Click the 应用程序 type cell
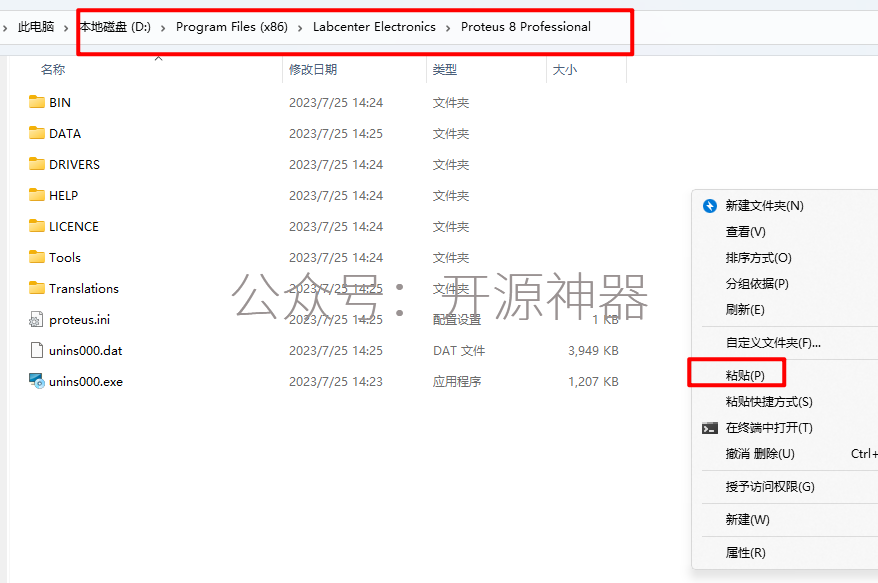 [457, 381]
